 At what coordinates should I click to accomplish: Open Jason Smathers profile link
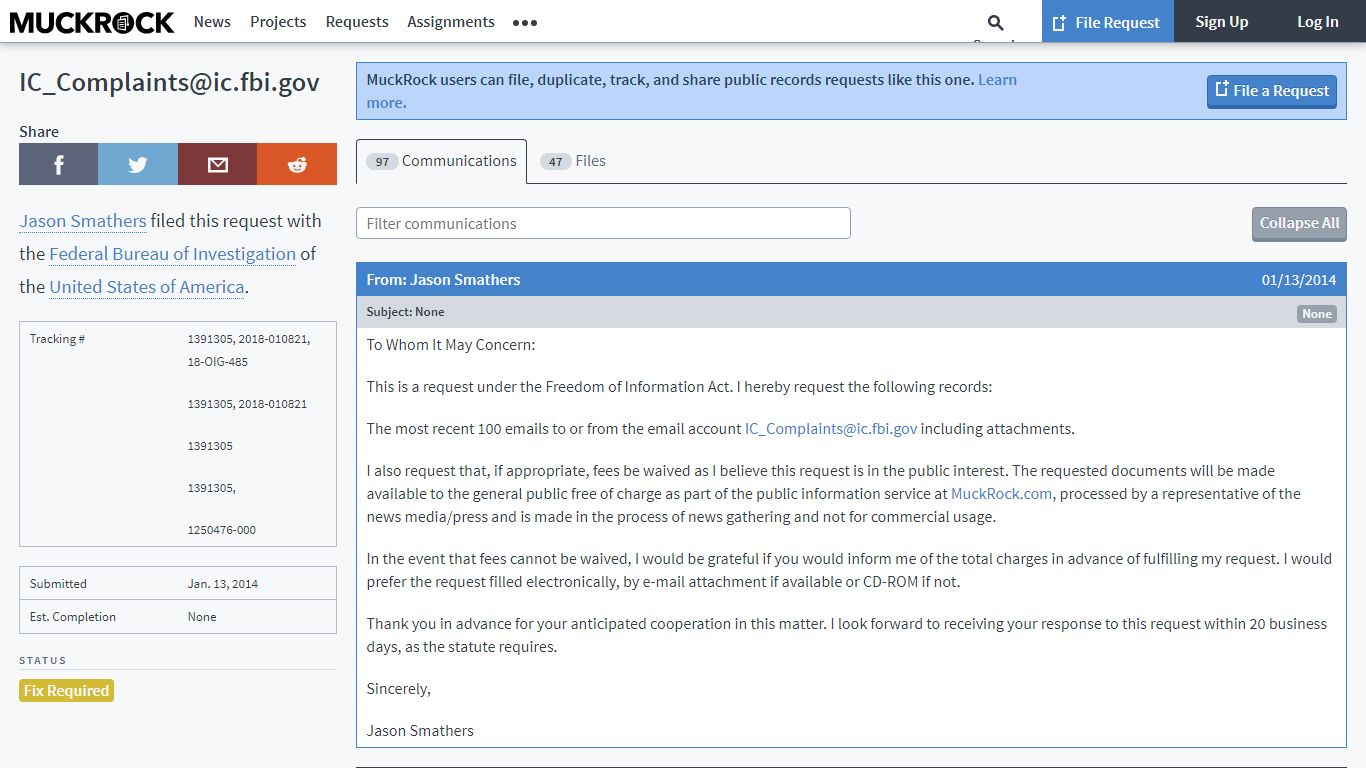tap(83, 221)
